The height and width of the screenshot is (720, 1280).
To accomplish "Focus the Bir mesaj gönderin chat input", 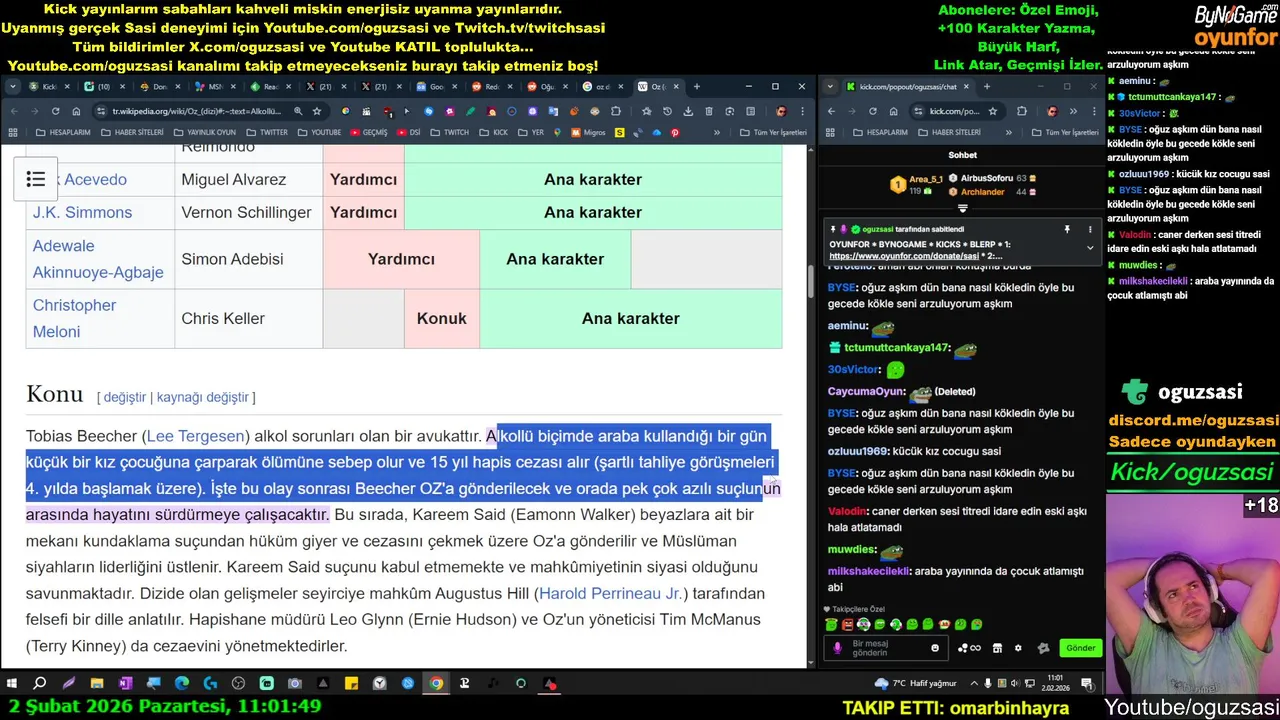I will point(888,648).
